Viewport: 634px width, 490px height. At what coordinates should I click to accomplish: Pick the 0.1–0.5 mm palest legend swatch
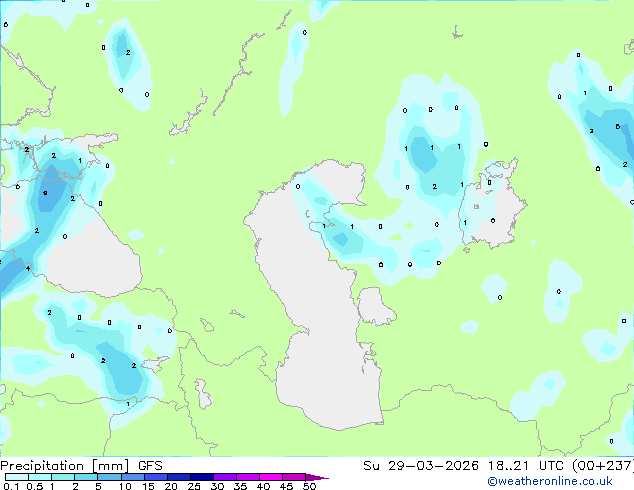[17, 477]
